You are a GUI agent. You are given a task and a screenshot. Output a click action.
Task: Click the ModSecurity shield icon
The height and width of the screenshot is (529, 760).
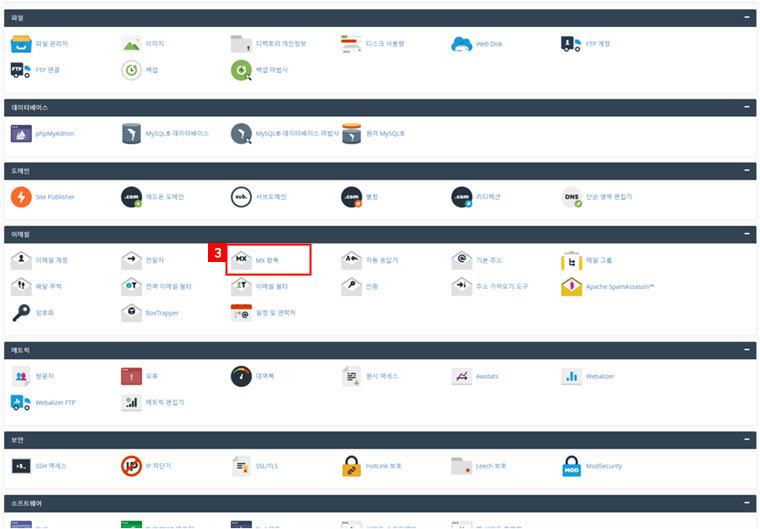pos(571,466)
